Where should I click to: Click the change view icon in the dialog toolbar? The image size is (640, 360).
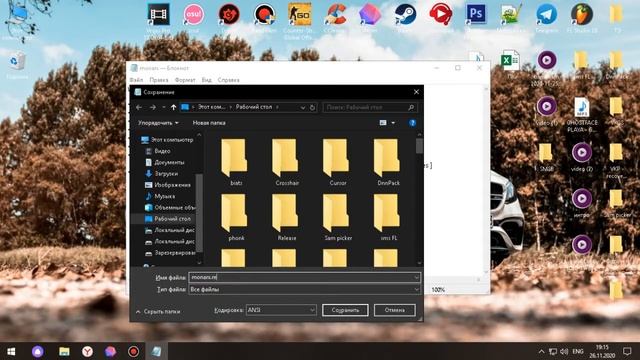pyautogui.click(x=383, y=123)
